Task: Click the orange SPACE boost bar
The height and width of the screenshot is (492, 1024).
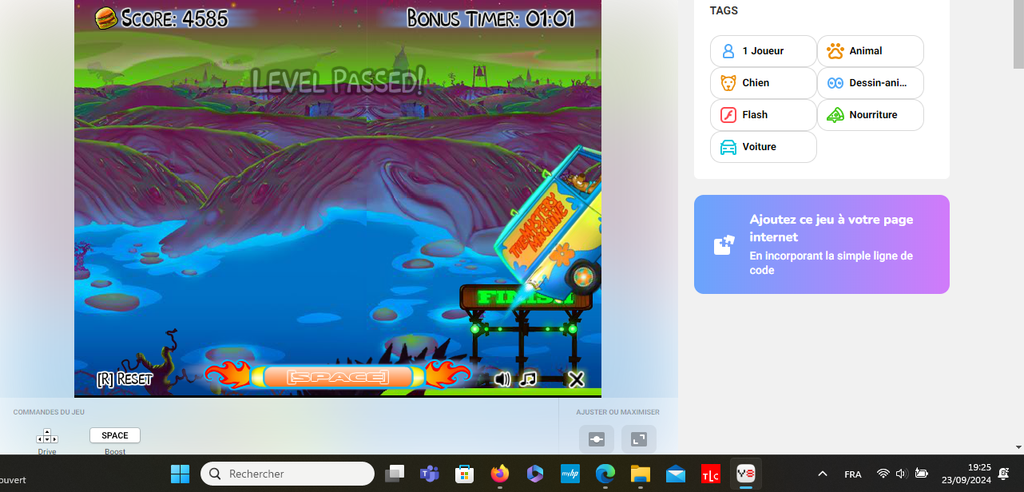Action: click(x=337, y=377)
